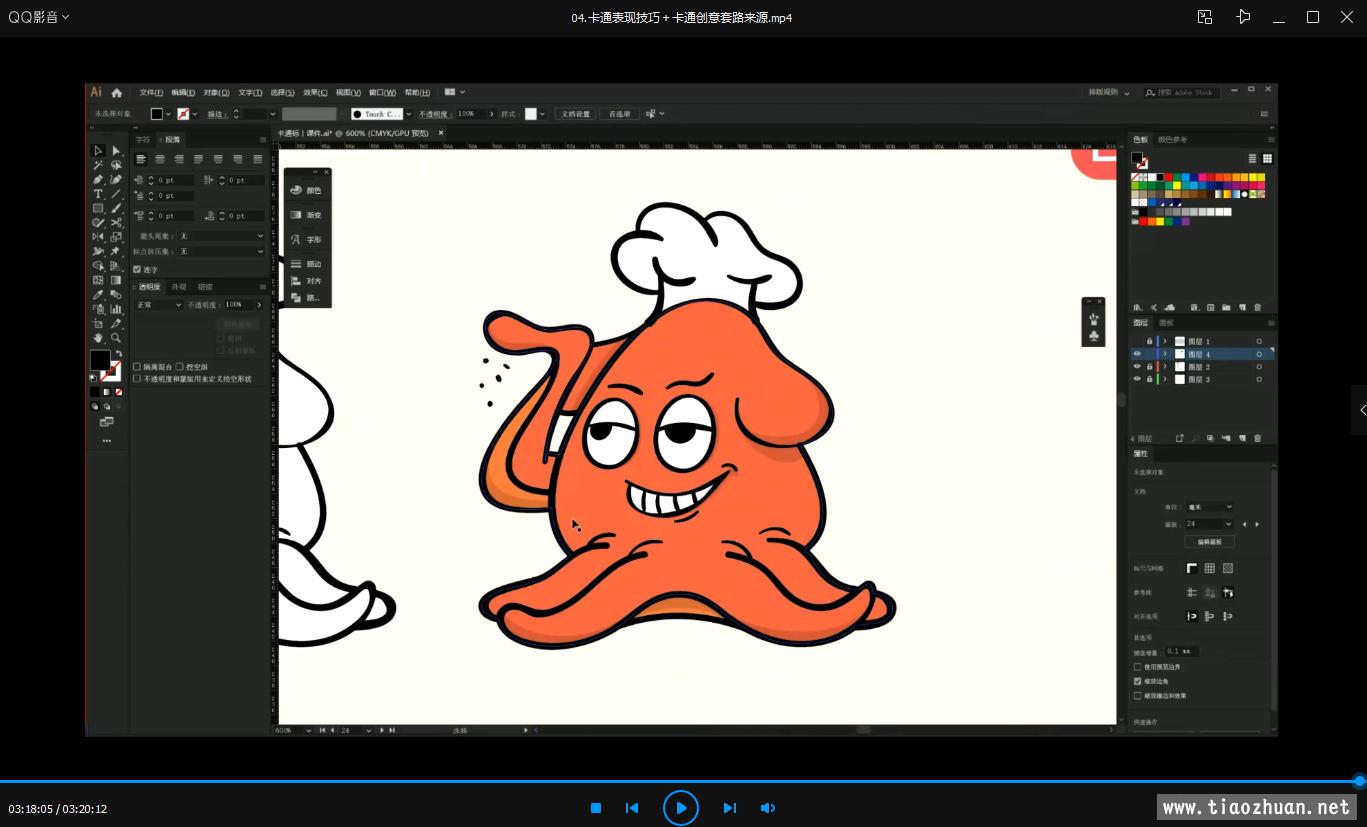Viewport: 1367px width, 827px height.
Task: Select the Pen tool
Action: point(98,180)
